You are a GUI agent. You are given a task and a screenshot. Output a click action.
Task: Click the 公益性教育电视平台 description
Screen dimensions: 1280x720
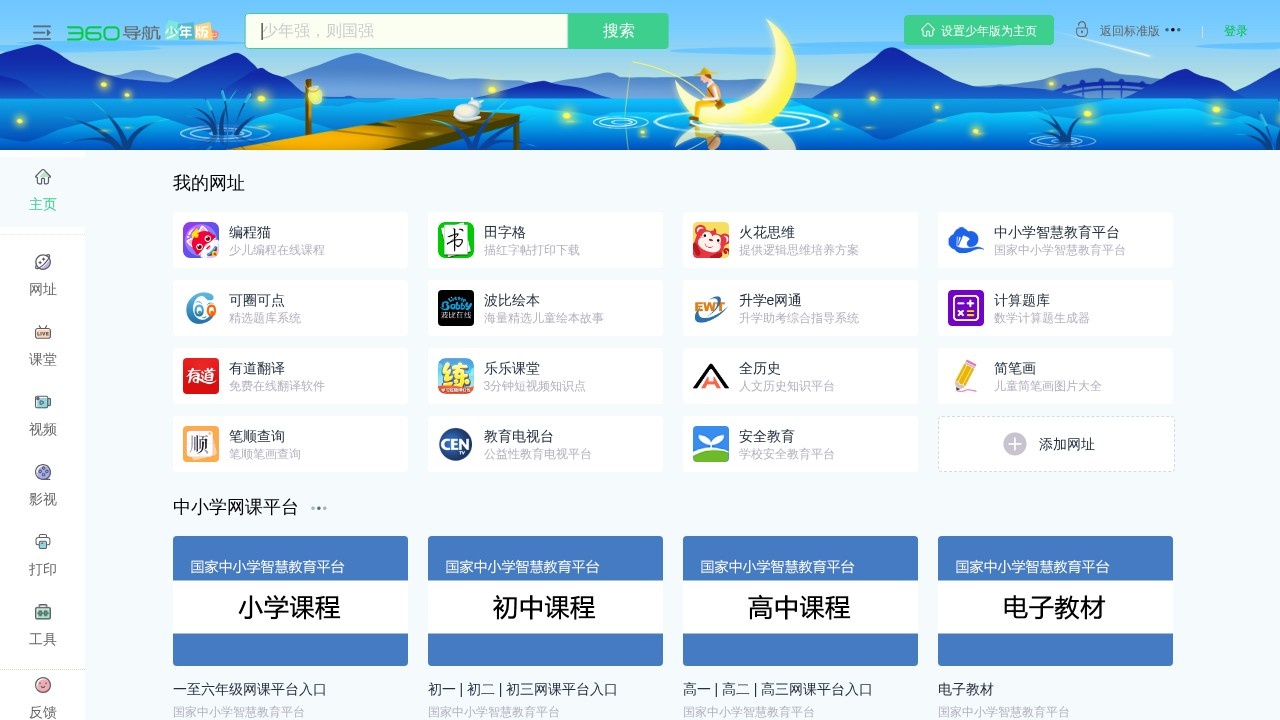(x=538, y=454)
